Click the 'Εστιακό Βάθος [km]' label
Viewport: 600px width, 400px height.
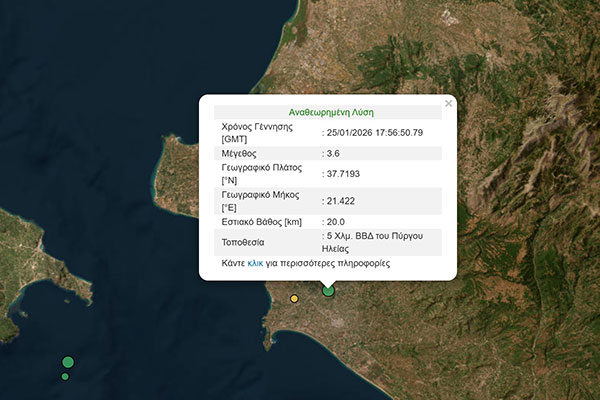pyautogui.click(x=261, y=222)
